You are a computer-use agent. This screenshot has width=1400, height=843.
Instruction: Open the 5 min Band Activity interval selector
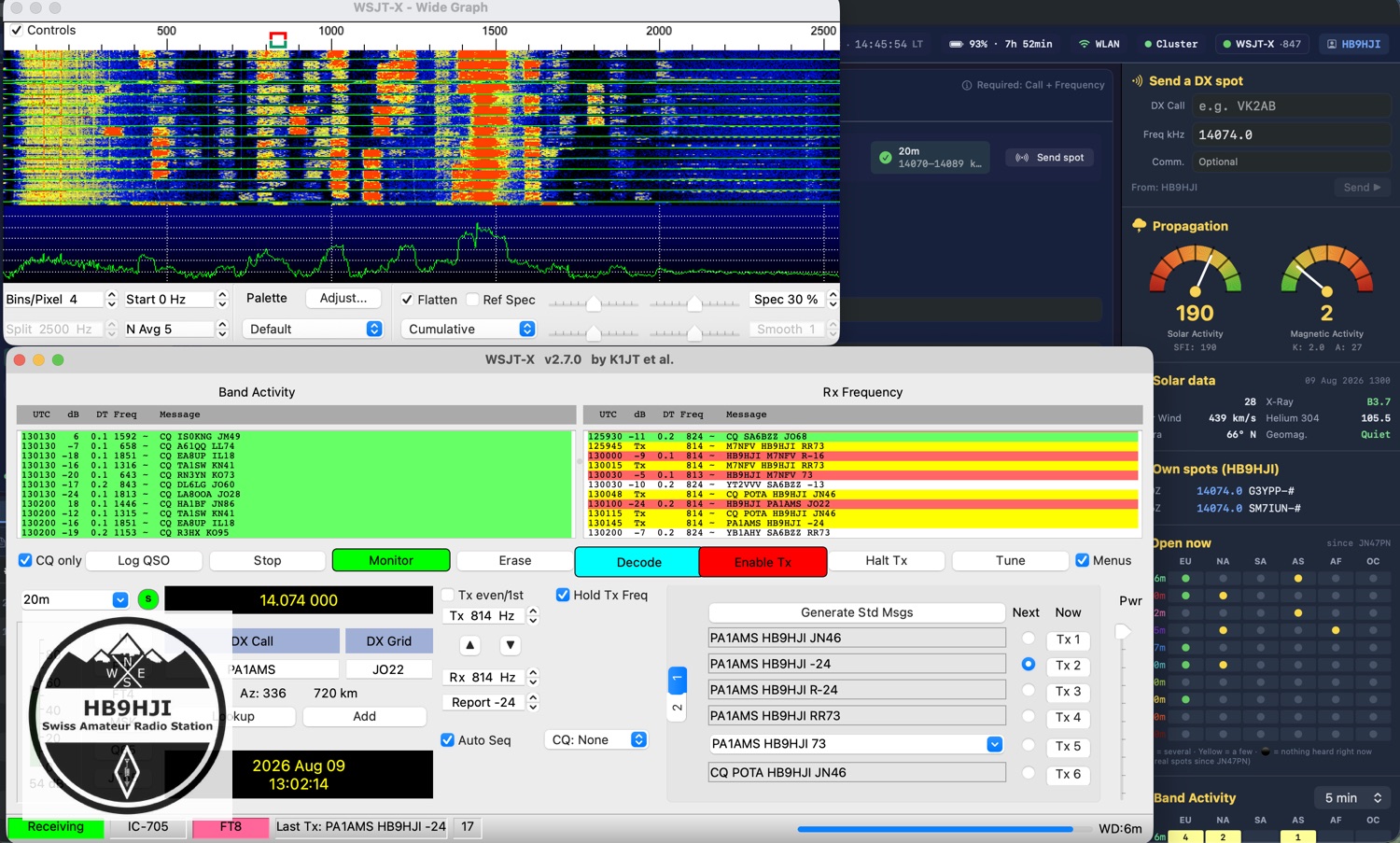click(1352, 798)
